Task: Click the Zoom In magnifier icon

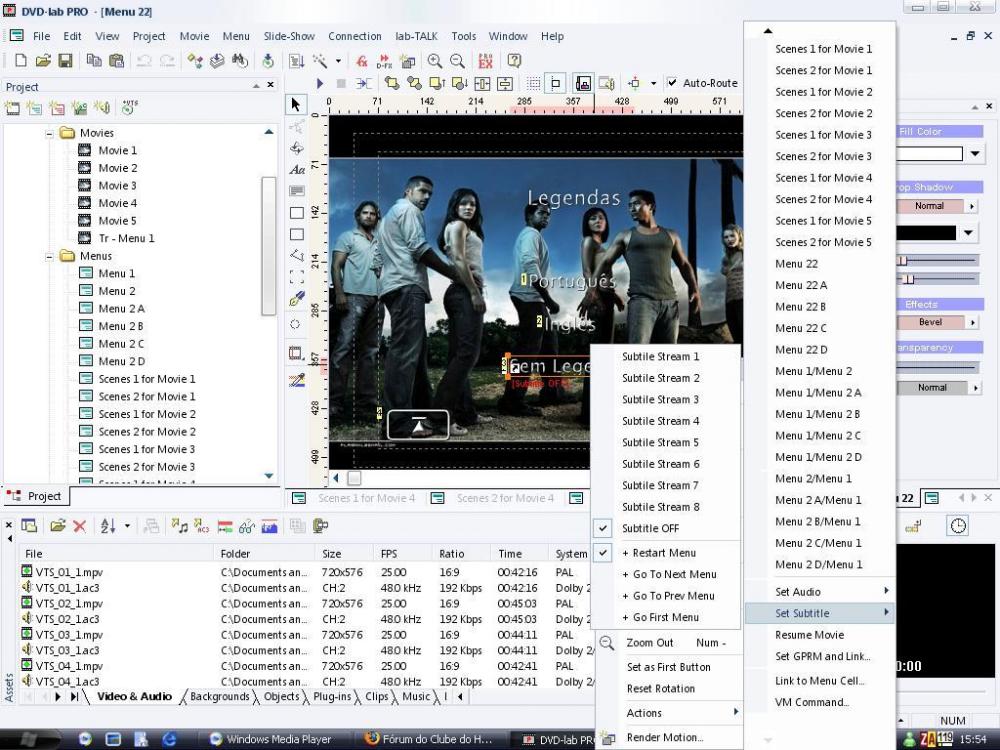Action: (435, 61)
